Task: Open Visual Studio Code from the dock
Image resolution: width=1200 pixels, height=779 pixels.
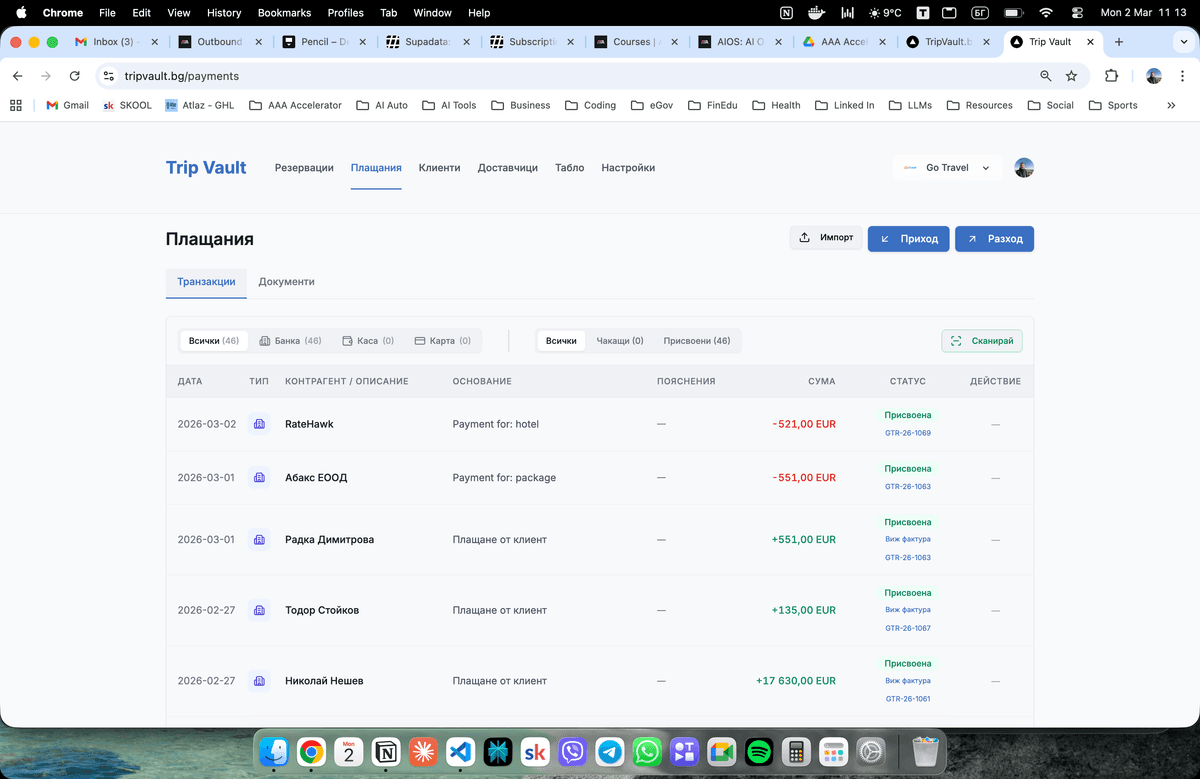Action: coord(460,752)
